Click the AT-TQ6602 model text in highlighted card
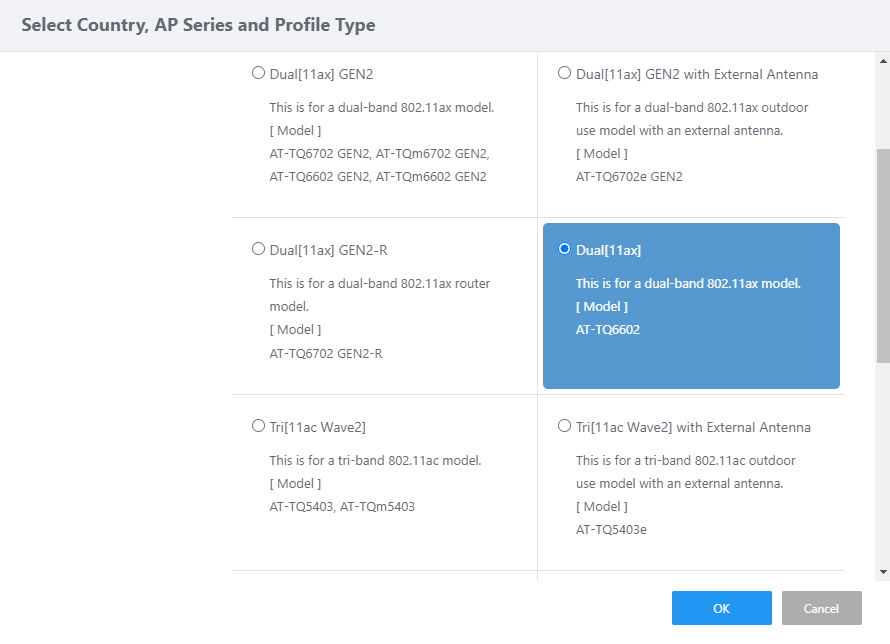The height and width of the screenshot is (644, 890). click(x=607, y=329)
